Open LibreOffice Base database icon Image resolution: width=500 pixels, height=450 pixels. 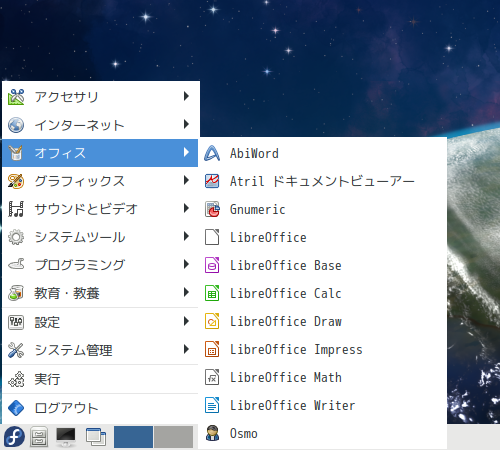(212, 265)
